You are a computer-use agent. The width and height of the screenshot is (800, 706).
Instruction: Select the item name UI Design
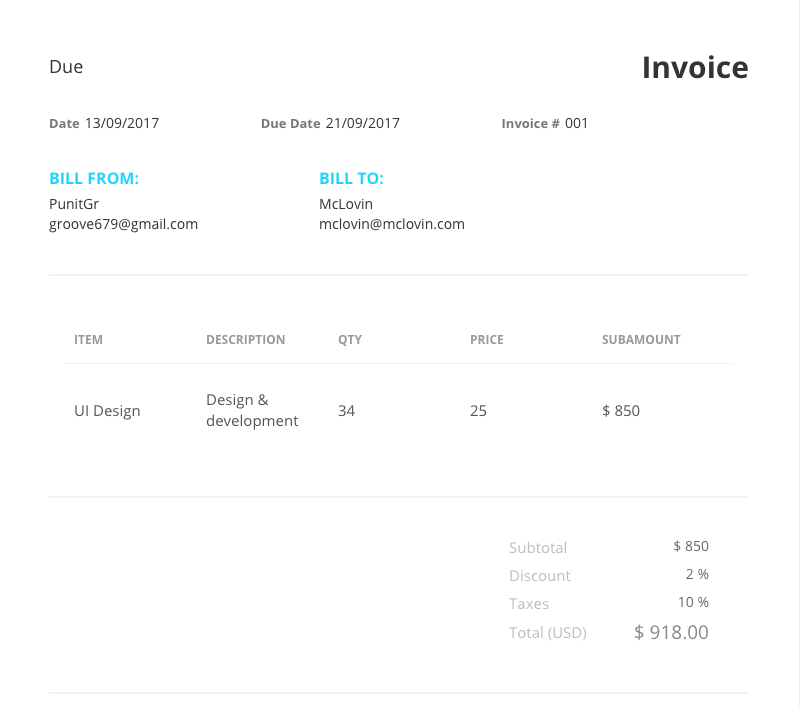click(x=107, y=410)
